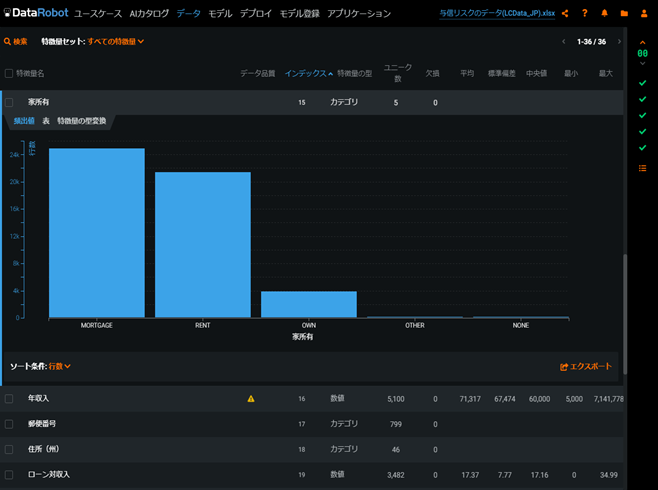Image resolution: width=658 pixels, height=490 pixels.
Task: Sort by 欠損 column header
Action: [432, 73]
